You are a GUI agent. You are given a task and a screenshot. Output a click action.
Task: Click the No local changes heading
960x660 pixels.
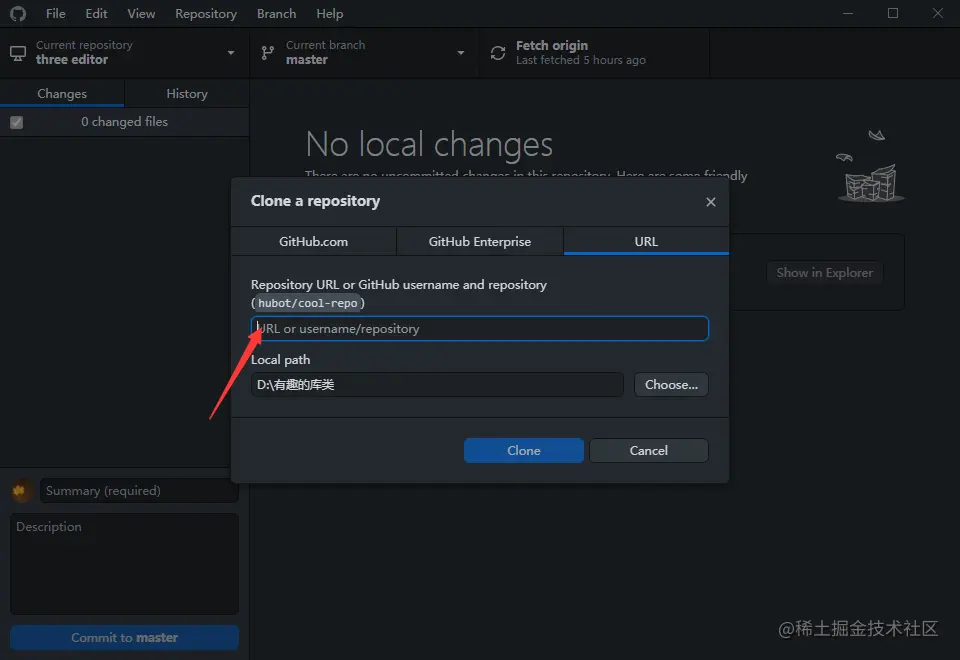click(429, 144)
